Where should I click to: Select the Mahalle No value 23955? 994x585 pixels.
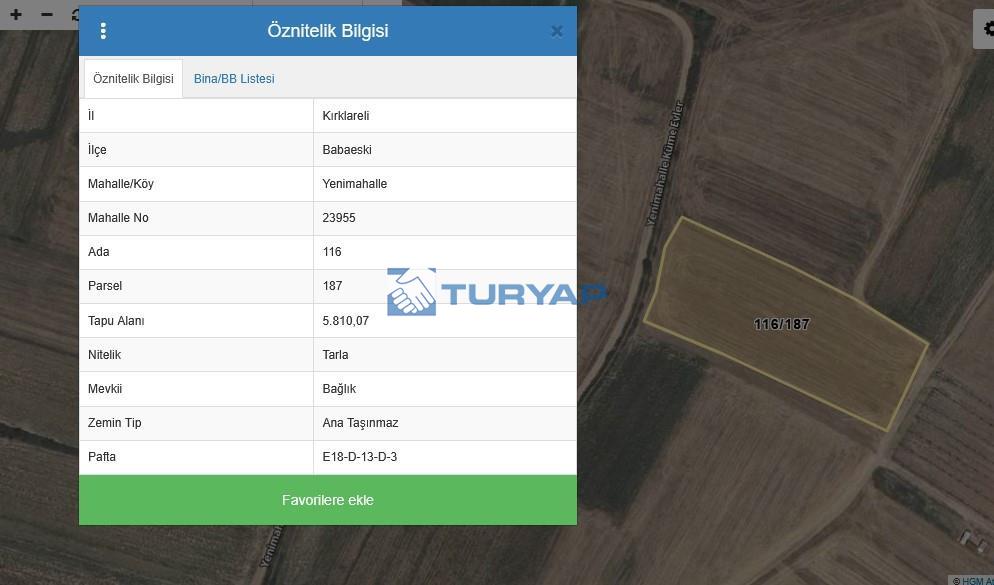pyautogui.click(x=339, y=218)
